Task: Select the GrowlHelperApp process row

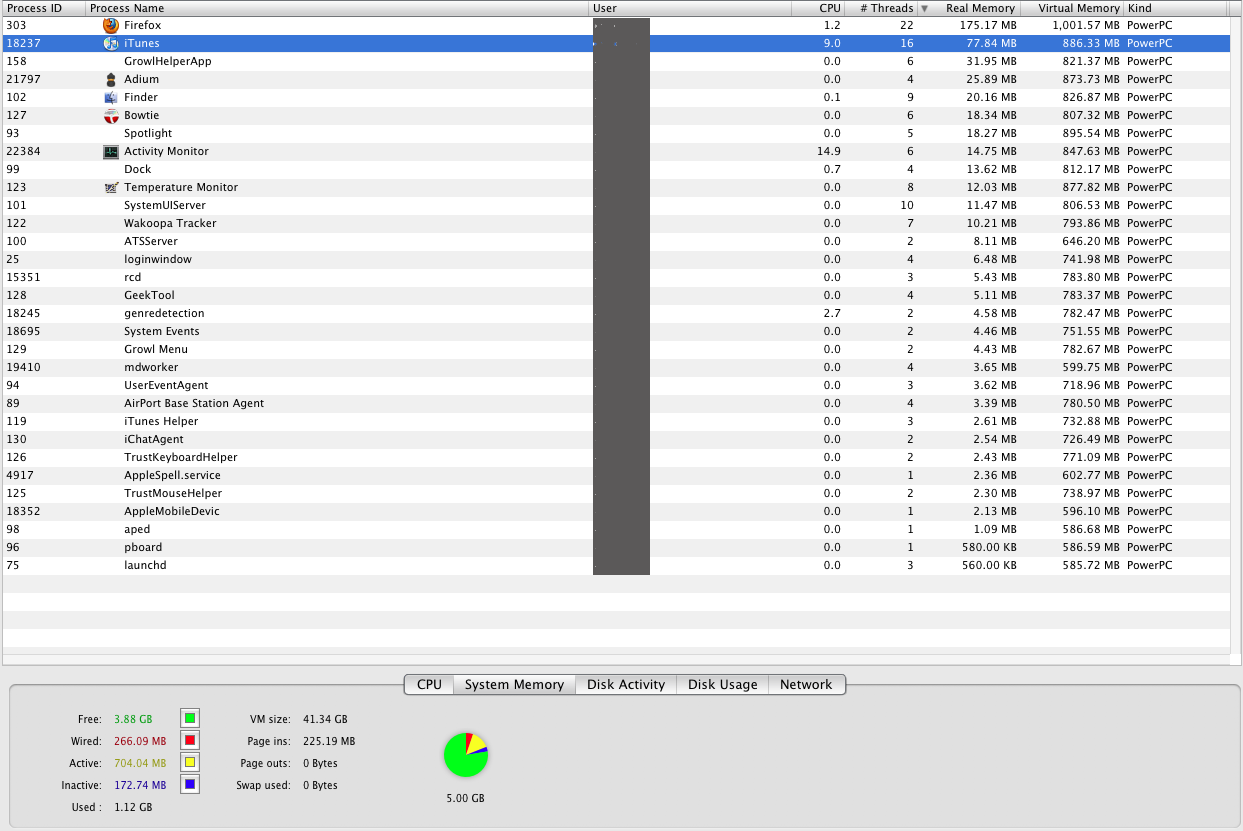Action: (x=616, y=61)
